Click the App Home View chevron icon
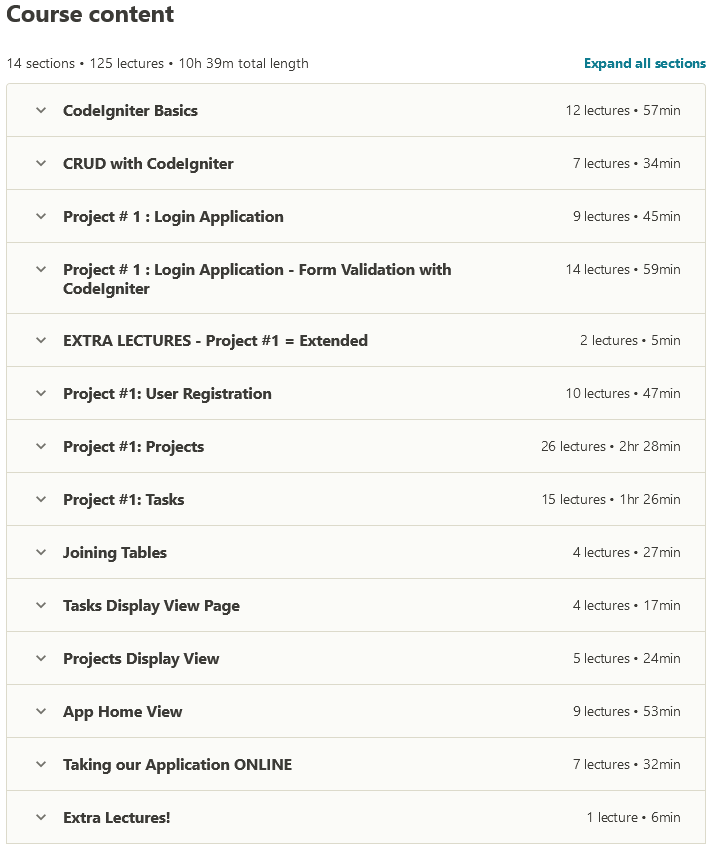 pyautogui.click(x=41, y=711)
